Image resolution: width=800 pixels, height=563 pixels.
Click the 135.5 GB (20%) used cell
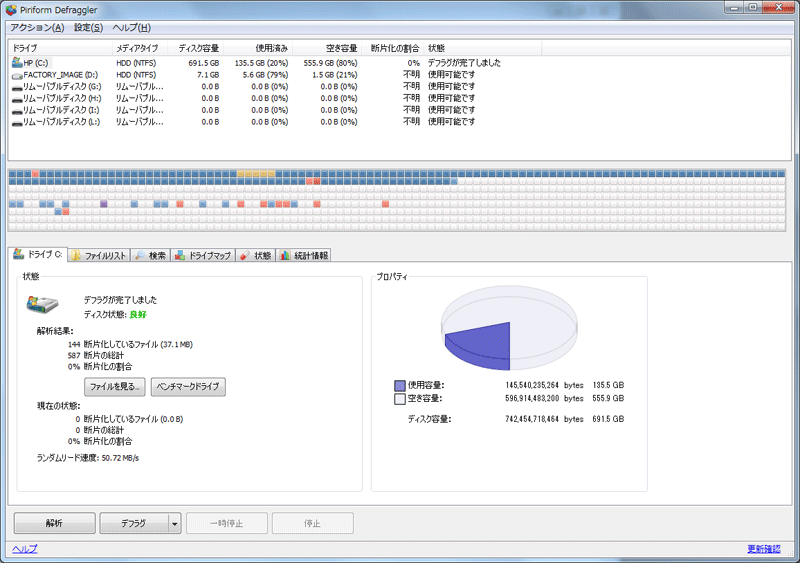tap(261, 63)
